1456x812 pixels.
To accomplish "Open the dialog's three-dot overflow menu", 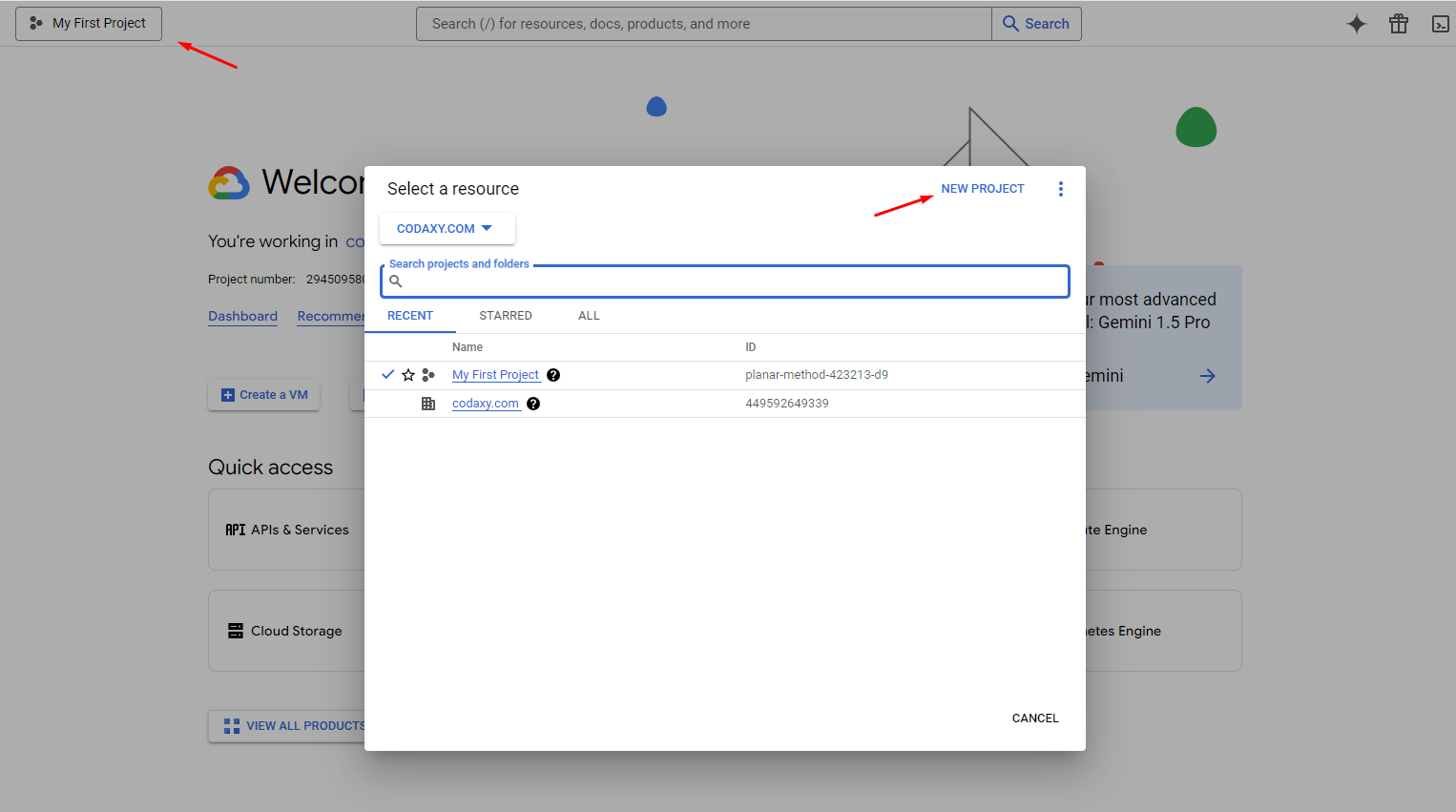I will [x=1060, y=188].
